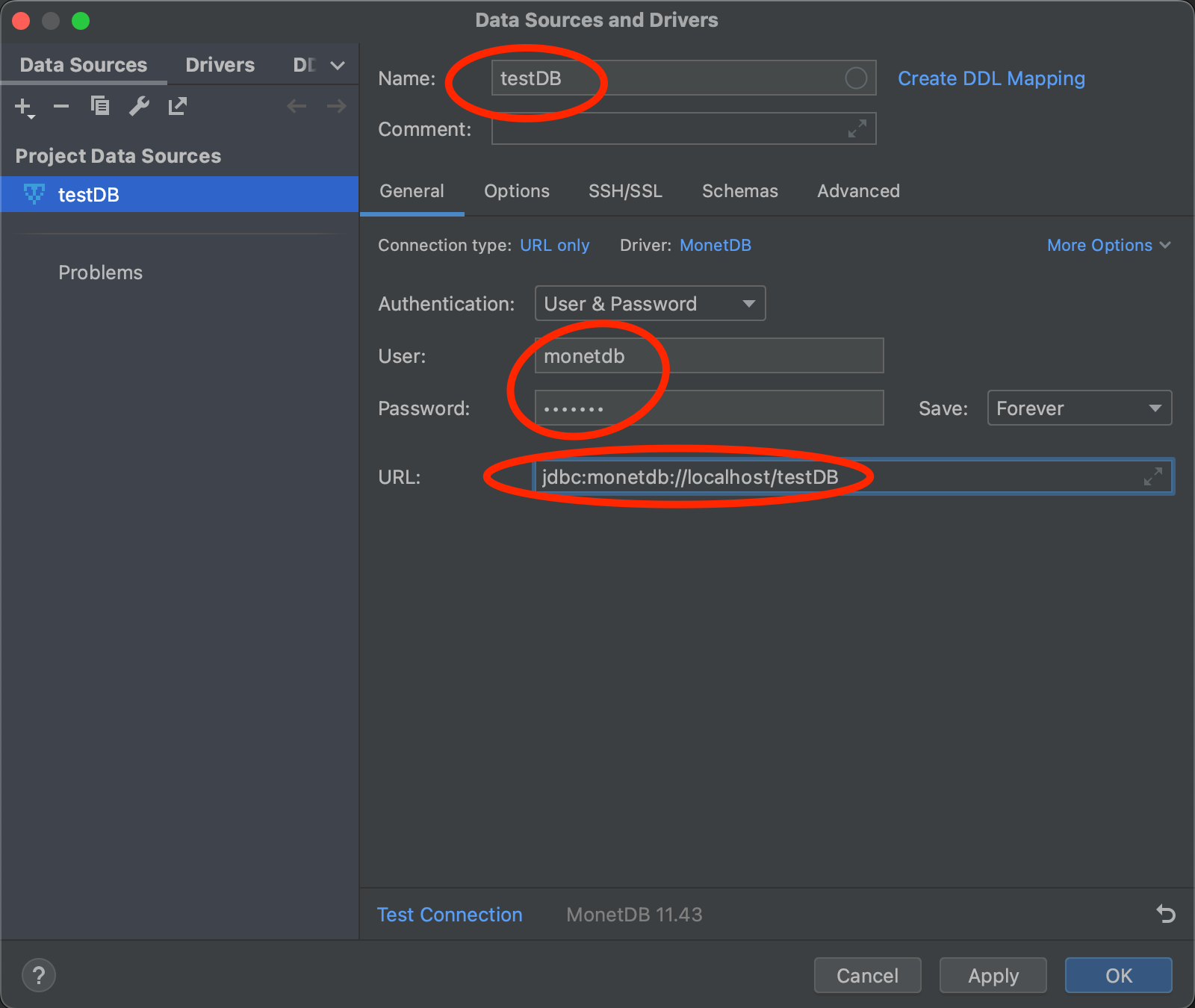Image resolution: width=1195 pixels, height=1008 pixels.
Task: Click the color circle in Name field
Action: [855, 78]
